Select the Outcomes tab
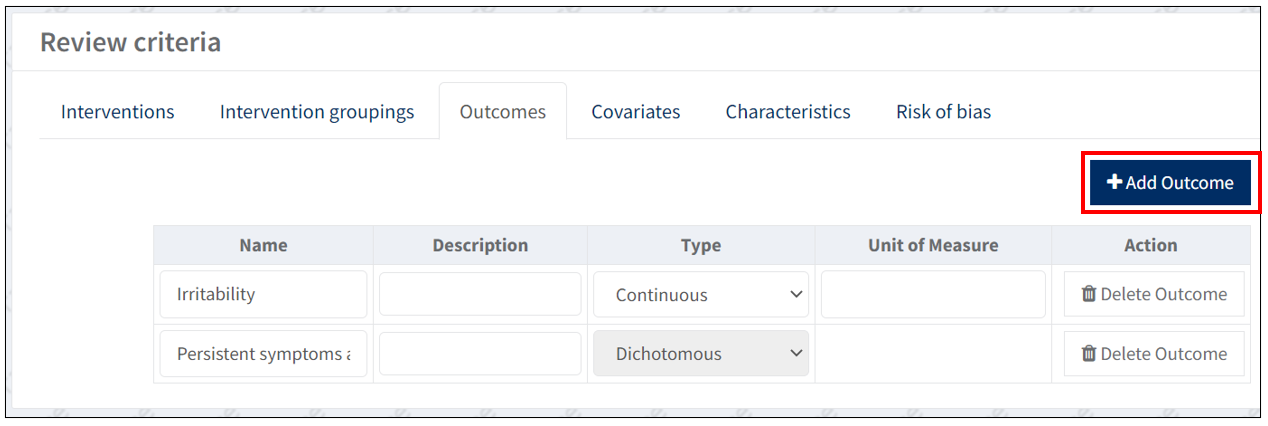 pos(503,112)
